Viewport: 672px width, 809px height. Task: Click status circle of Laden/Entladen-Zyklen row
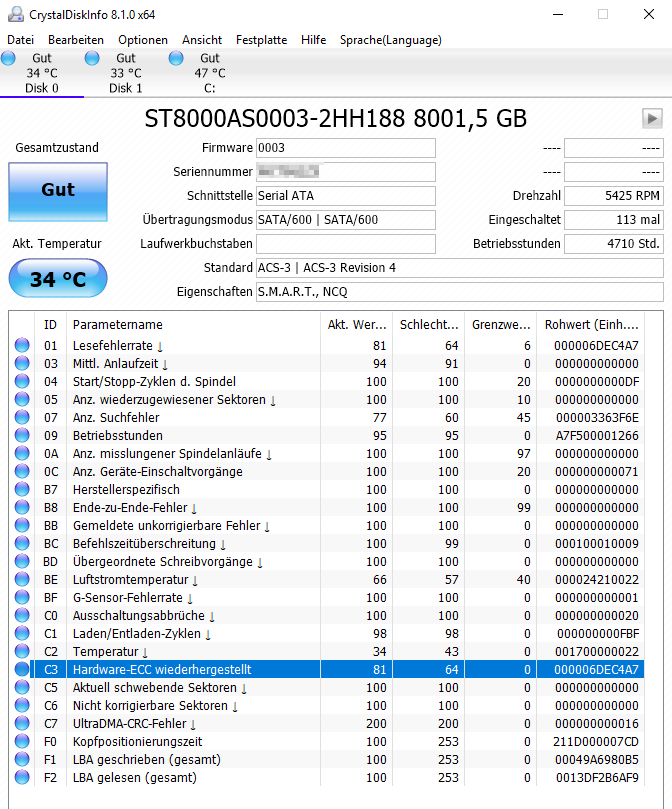click(x=22, y=633)
